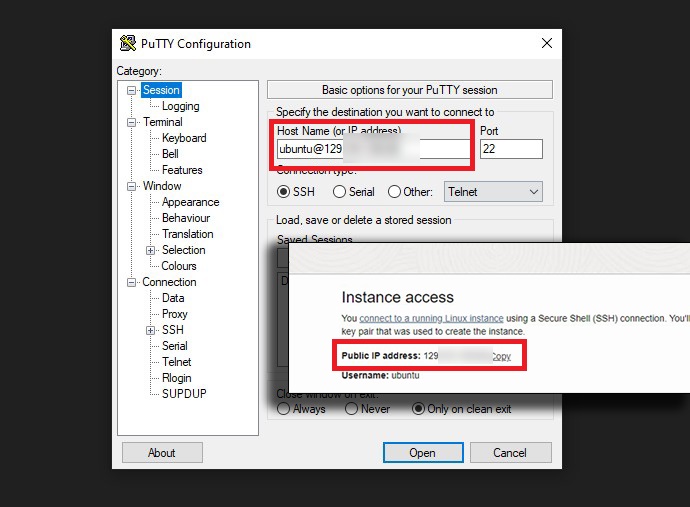Open the Telnet protocol dropdown
The height and width of the screenshot is (507, 690).
(494, 192)
